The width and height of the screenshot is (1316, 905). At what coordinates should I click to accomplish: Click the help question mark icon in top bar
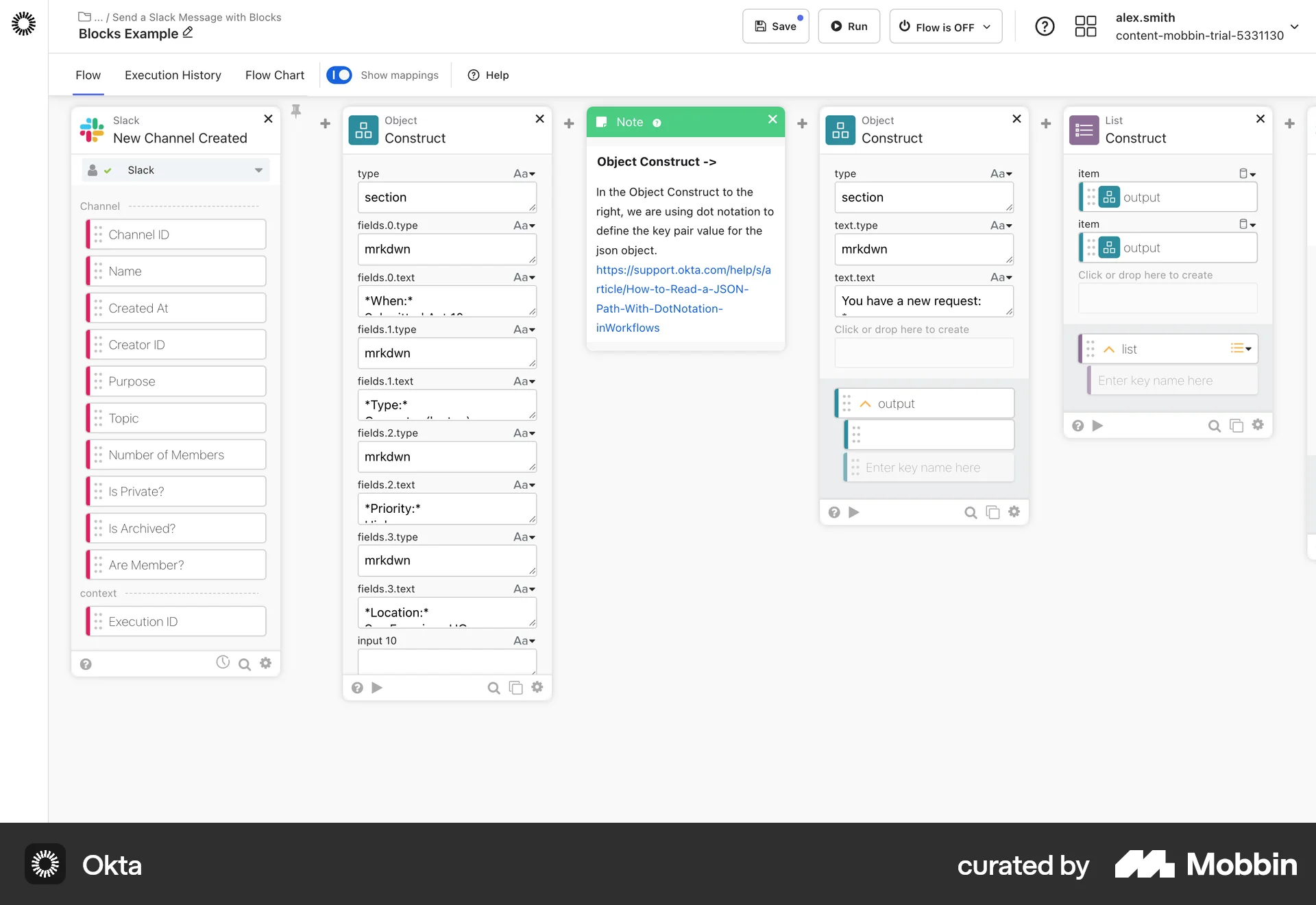click(x=1045, y=26)
